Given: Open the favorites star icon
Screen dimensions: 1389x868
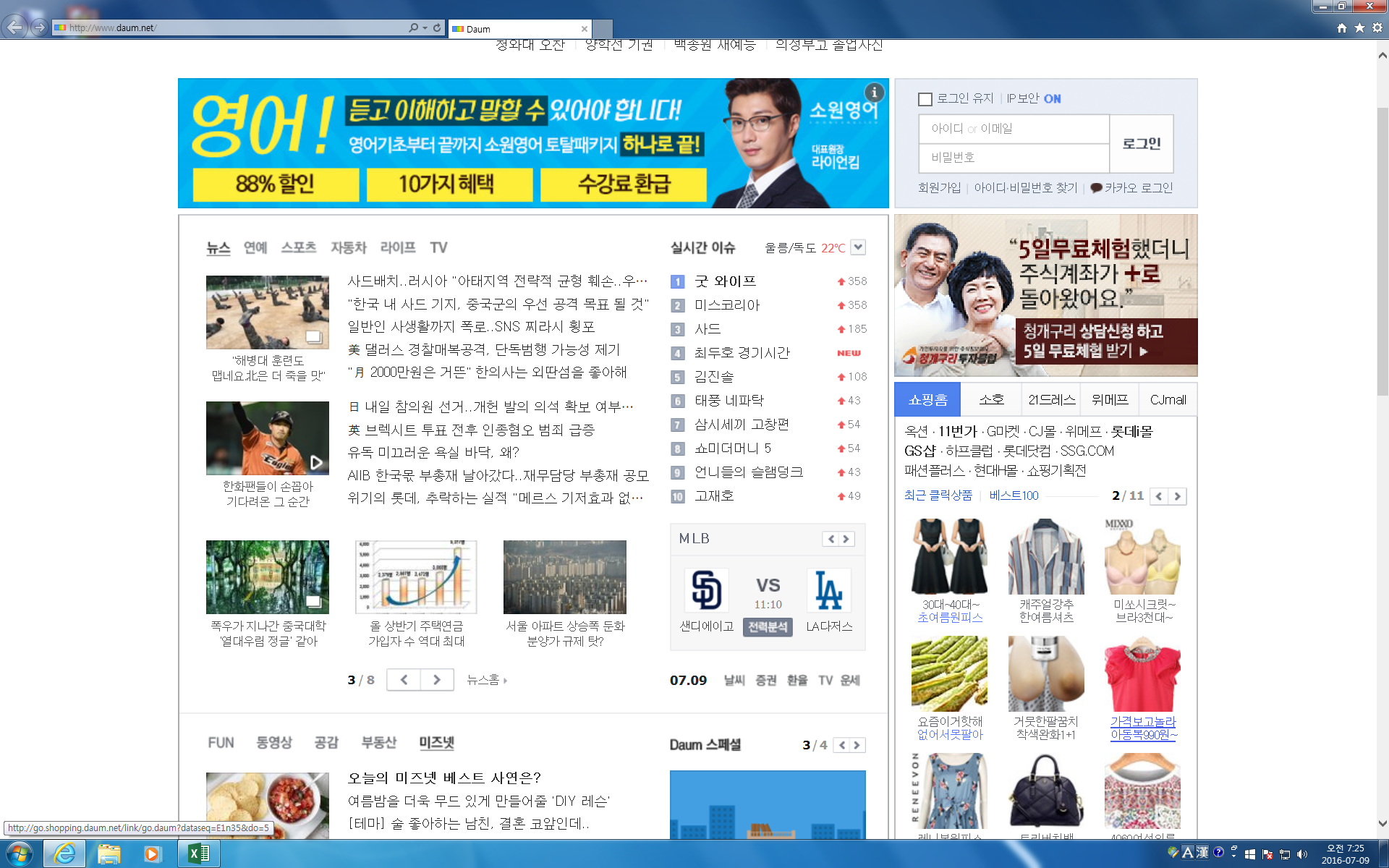Looking at the screenshot, I should tap(1359, 27).
